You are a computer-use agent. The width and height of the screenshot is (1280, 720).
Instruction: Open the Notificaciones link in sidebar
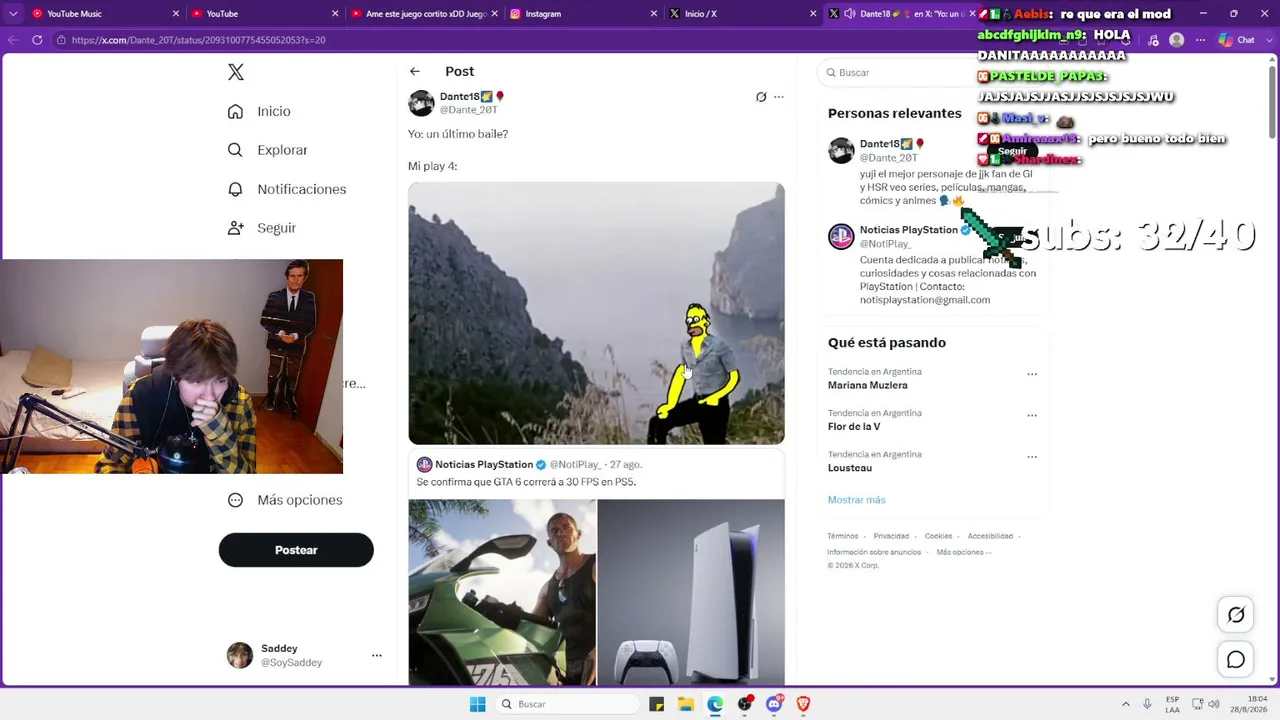tap(302, 189)
